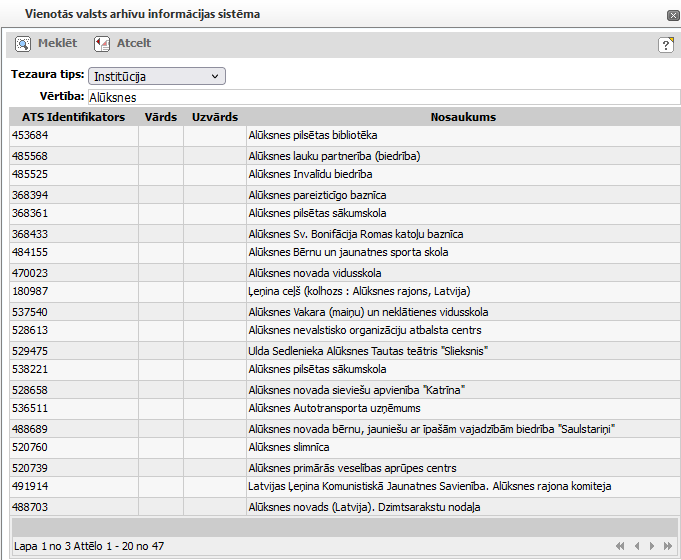Click the Nosaukums column header

[463, 117]
